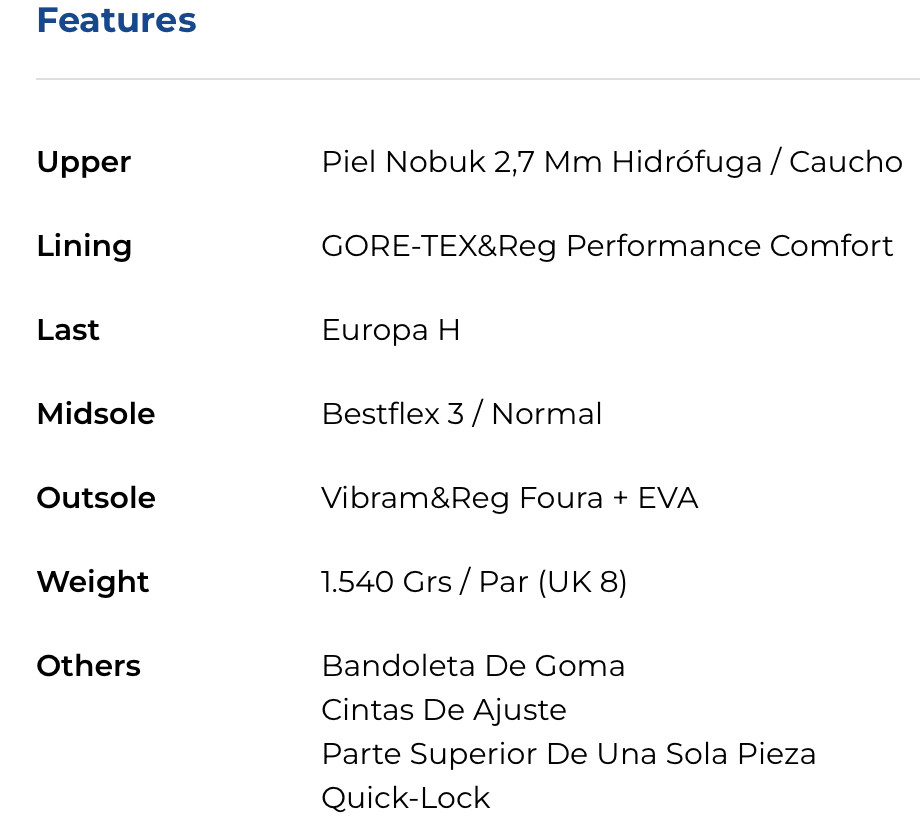Click the Bestflex 3 / Normal value
Viewport: 920px width, 830px height.
click(x=462, y=414)
